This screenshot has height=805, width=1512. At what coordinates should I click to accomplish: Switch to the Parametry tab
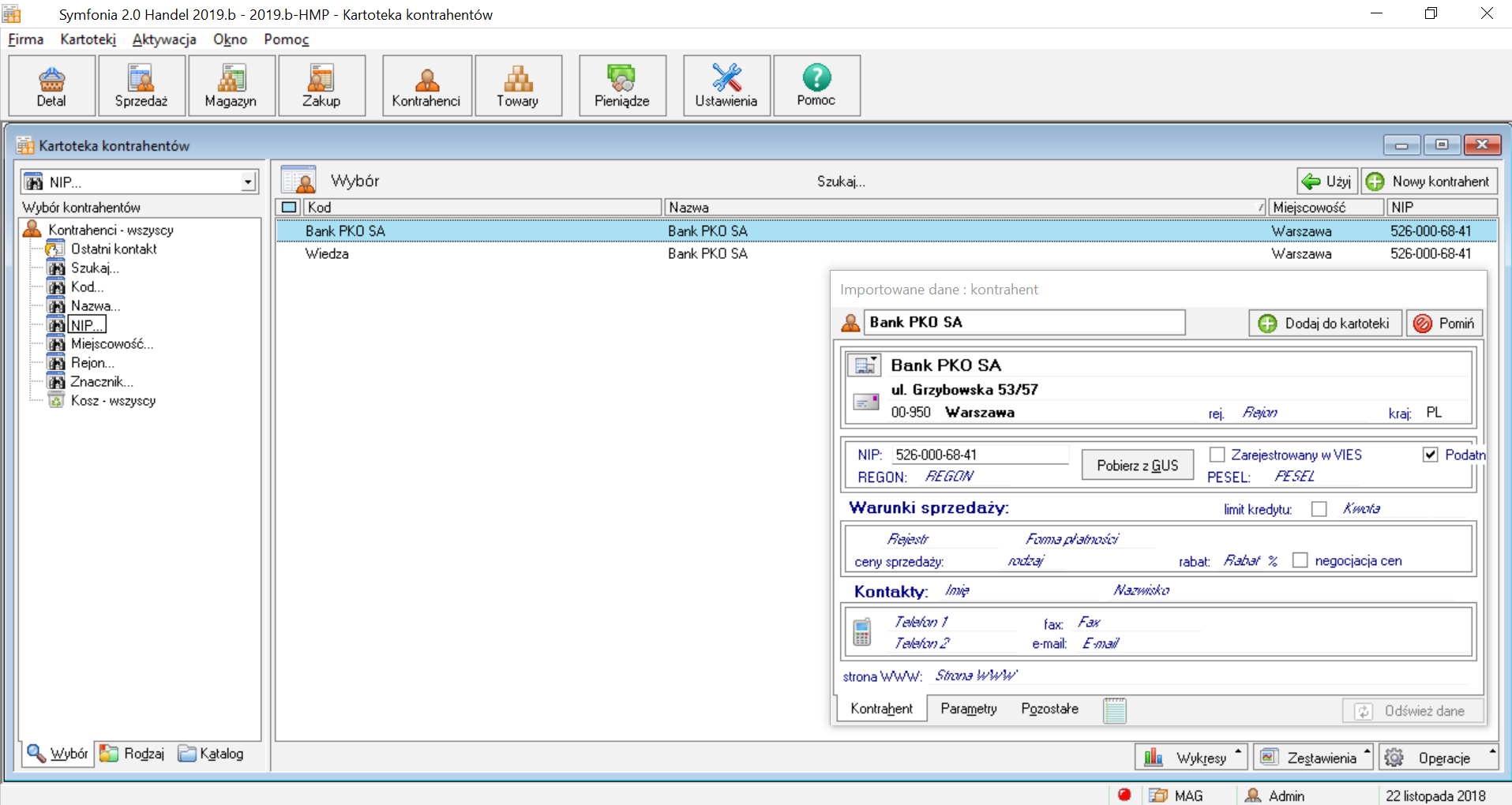(969, 709)
